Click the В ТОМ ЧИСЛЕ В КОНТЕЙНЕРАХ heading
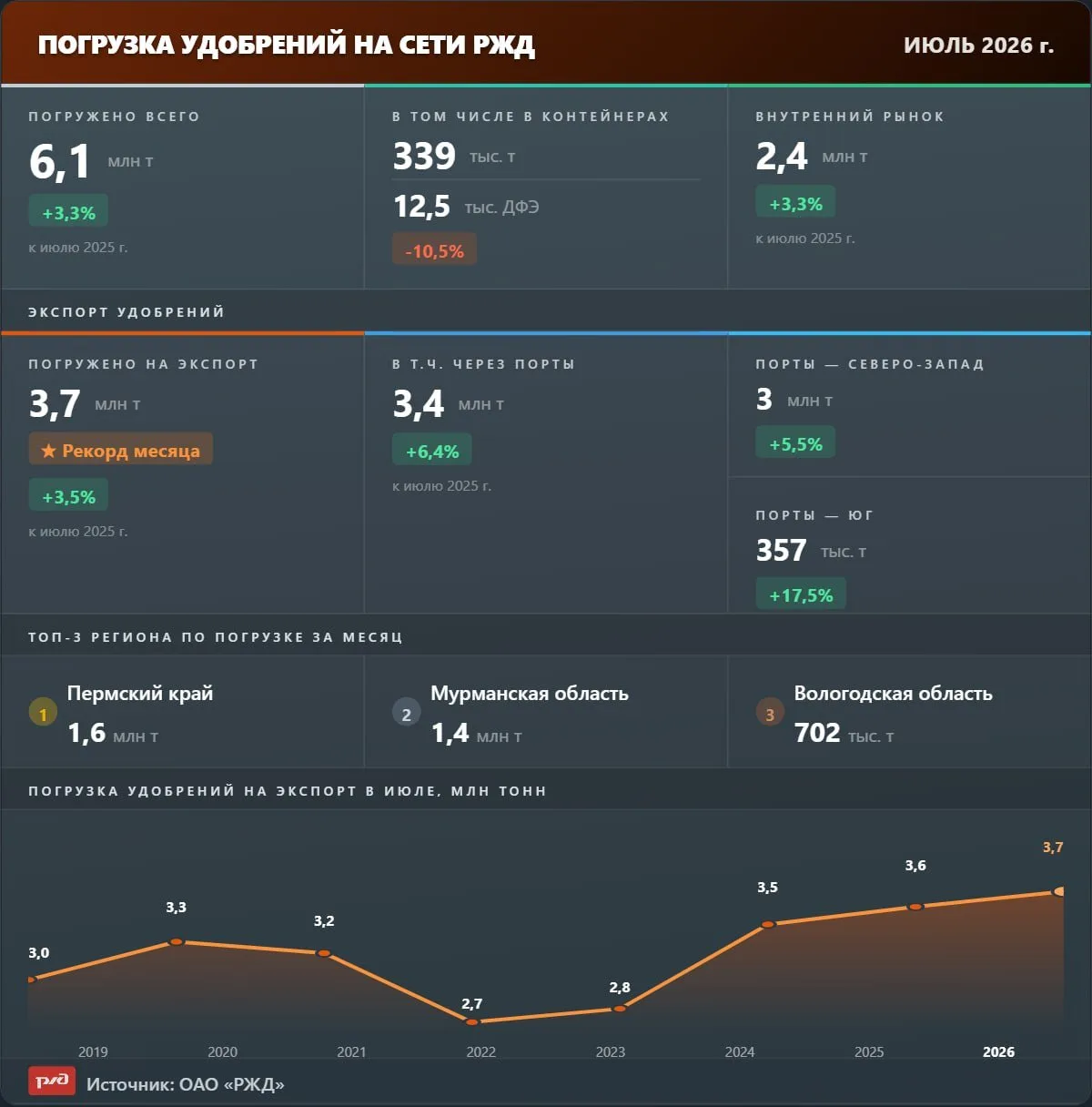Screen dimensions: 1092x1107 531,117
